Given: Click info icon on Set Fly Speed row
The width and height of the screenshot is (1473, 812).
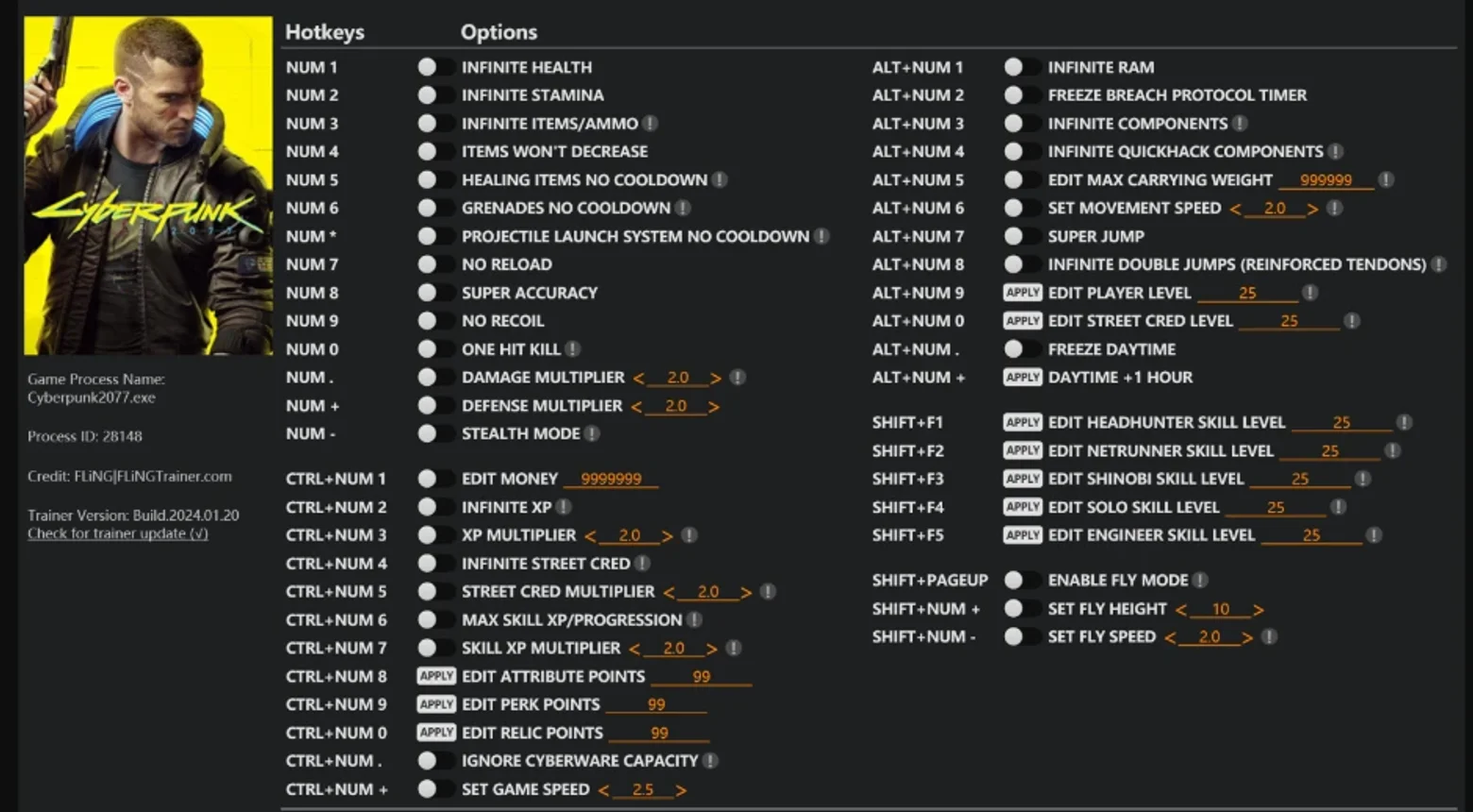Looking at the screenshot, I should [1269, 637].
